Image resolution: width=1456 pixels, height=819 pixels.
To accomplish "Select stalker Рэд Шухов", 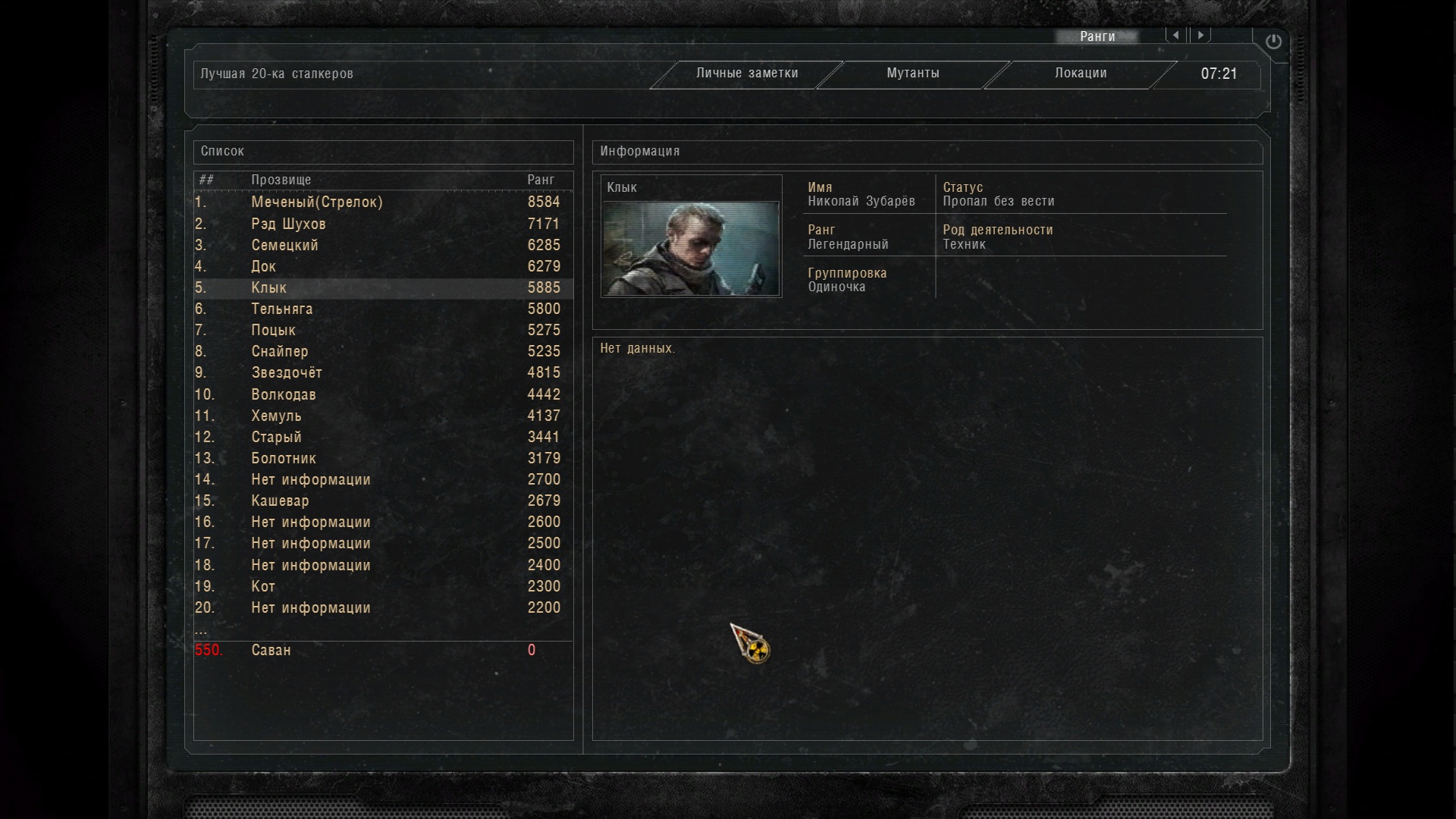I will click(383, 224).
